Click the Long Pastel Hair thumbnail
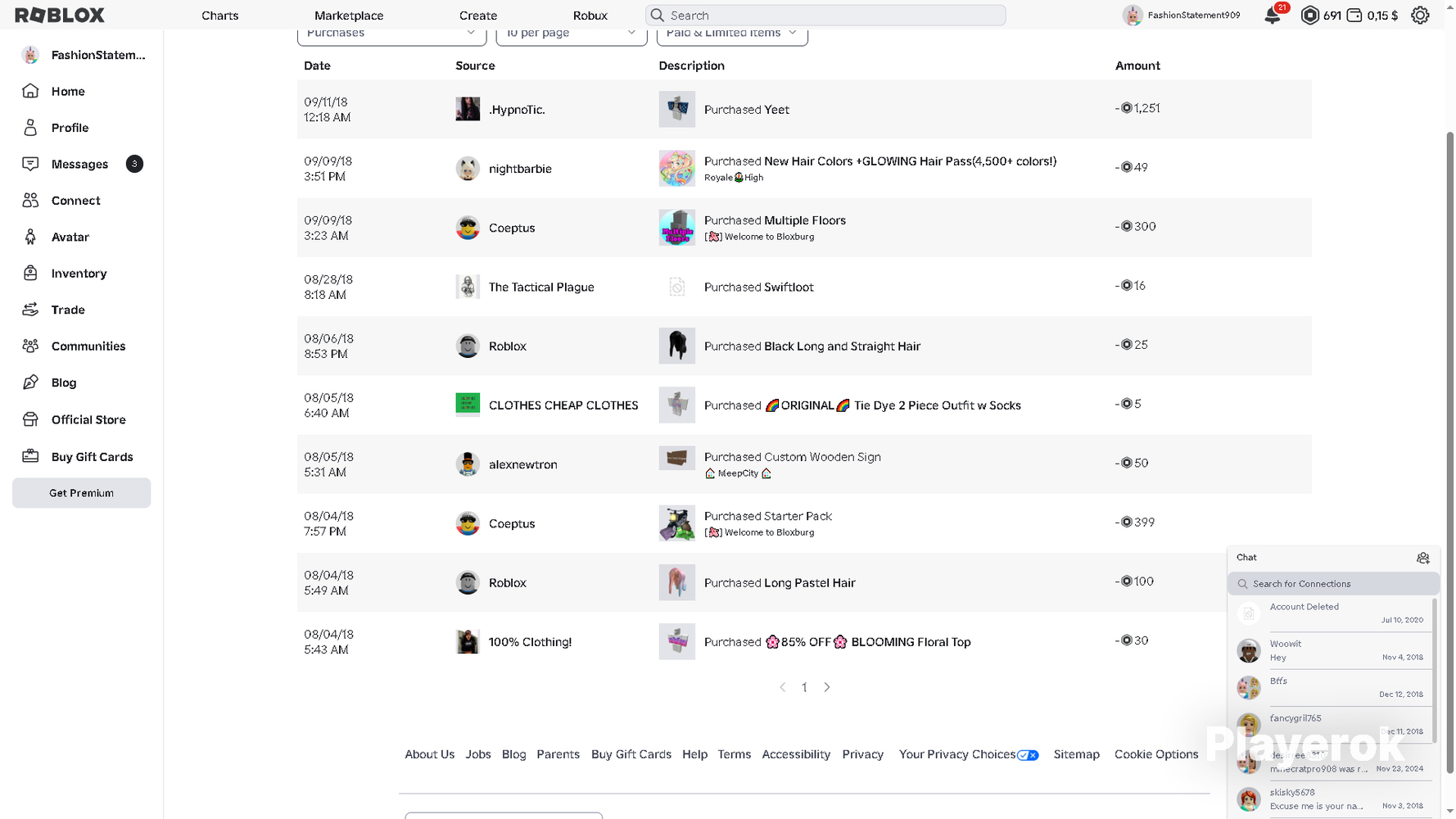 pos(676,582)
